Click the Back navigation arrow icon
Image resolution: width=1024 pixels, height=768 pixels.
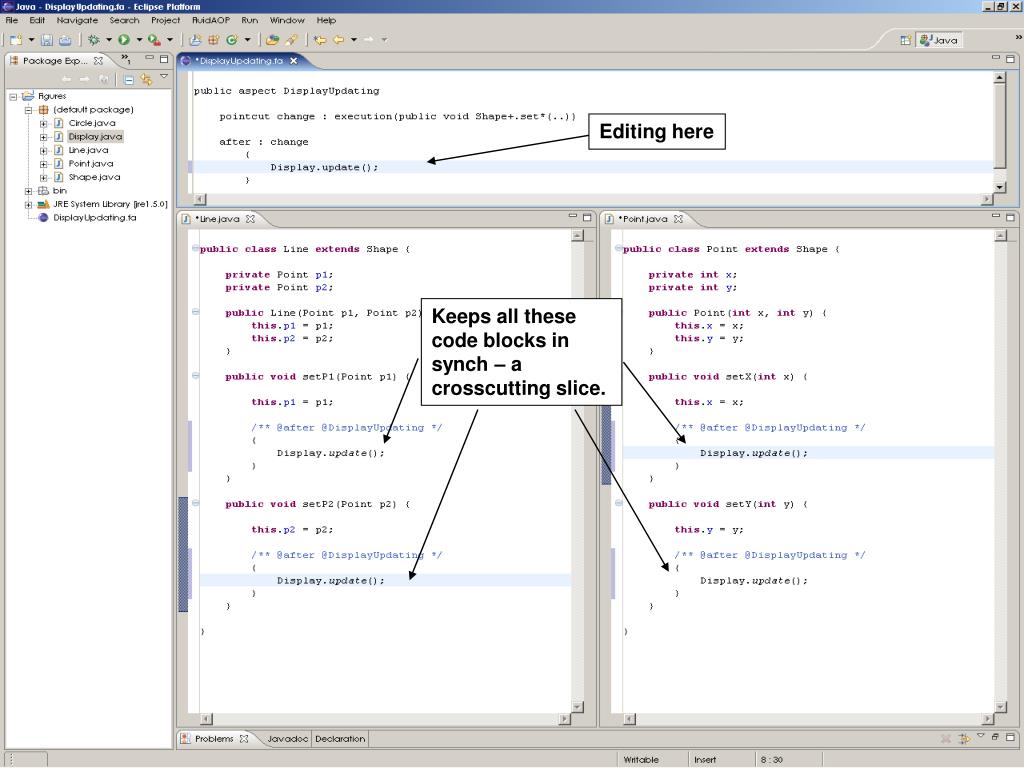(338, 40)
